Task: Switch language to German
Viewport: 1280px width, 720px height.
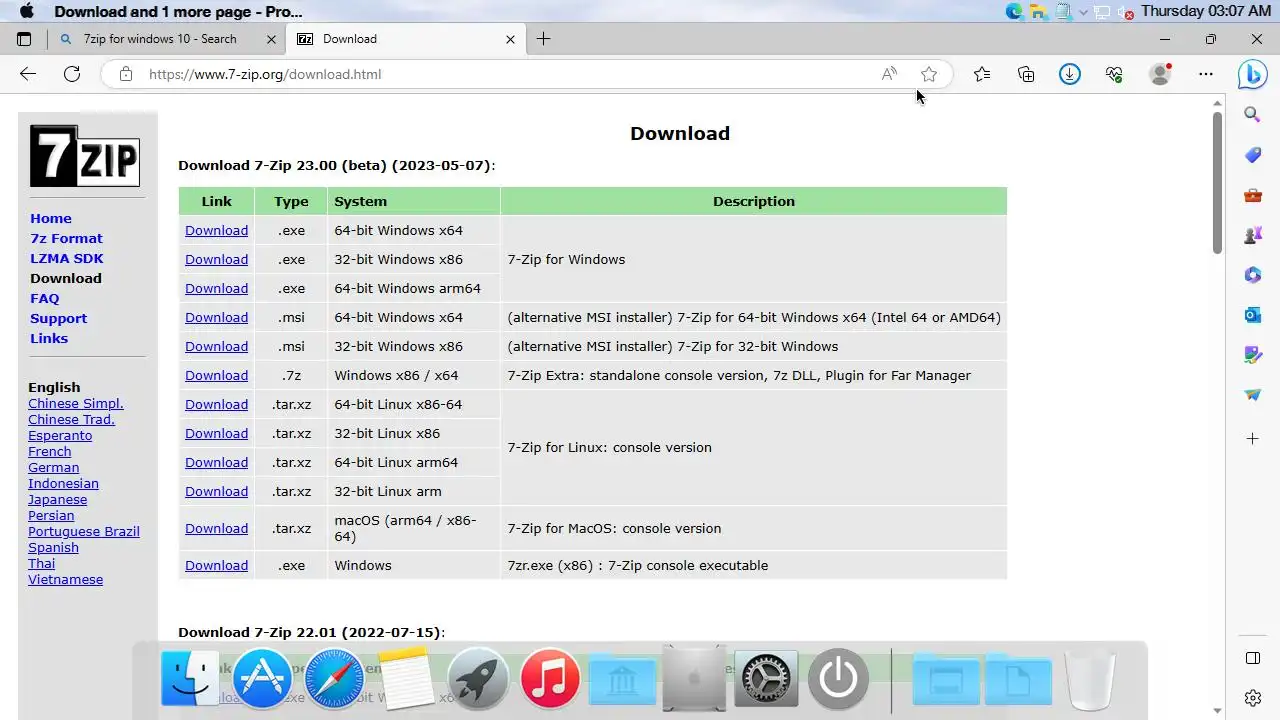Action: click(x=53, y=467)
